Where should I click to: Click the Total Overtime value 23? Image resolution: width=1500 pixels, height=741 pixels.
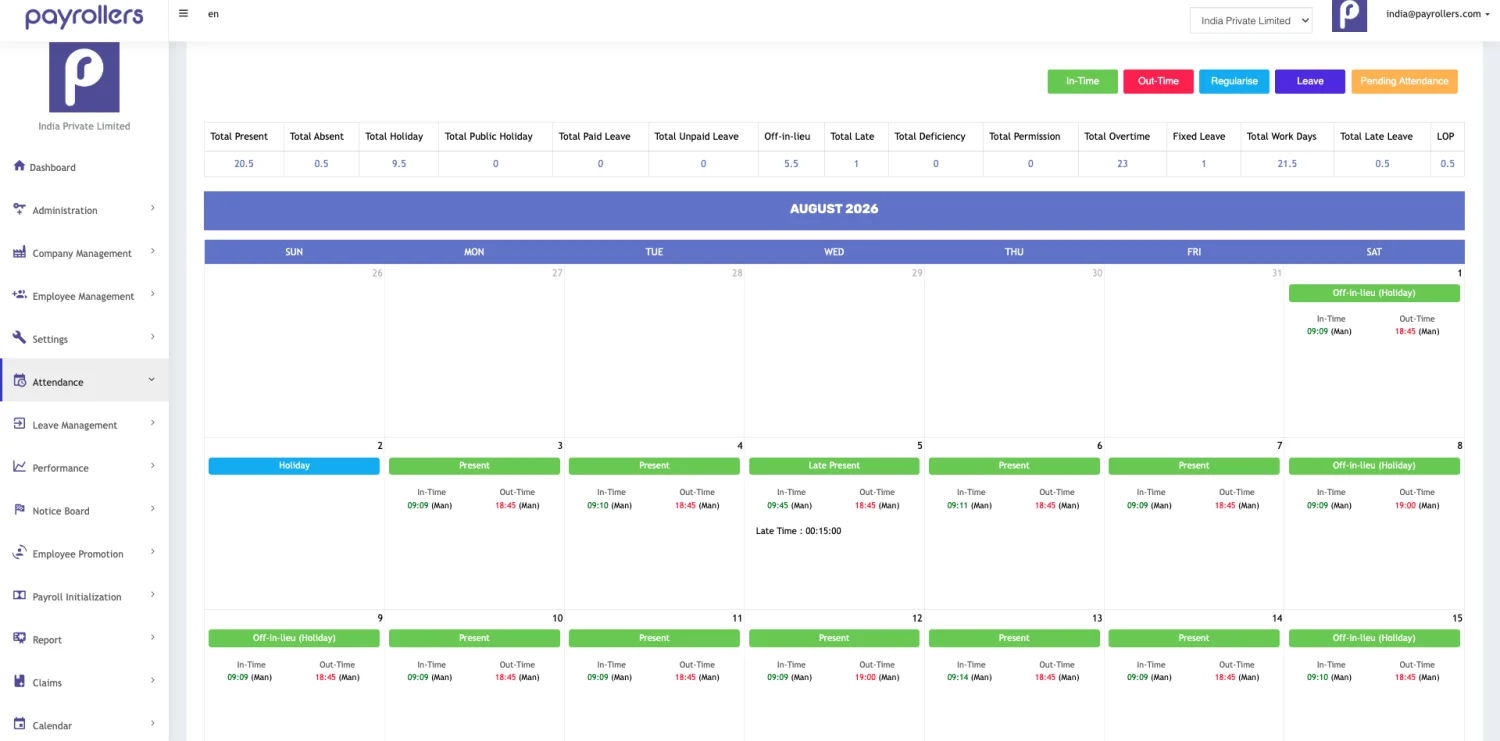1122,164
